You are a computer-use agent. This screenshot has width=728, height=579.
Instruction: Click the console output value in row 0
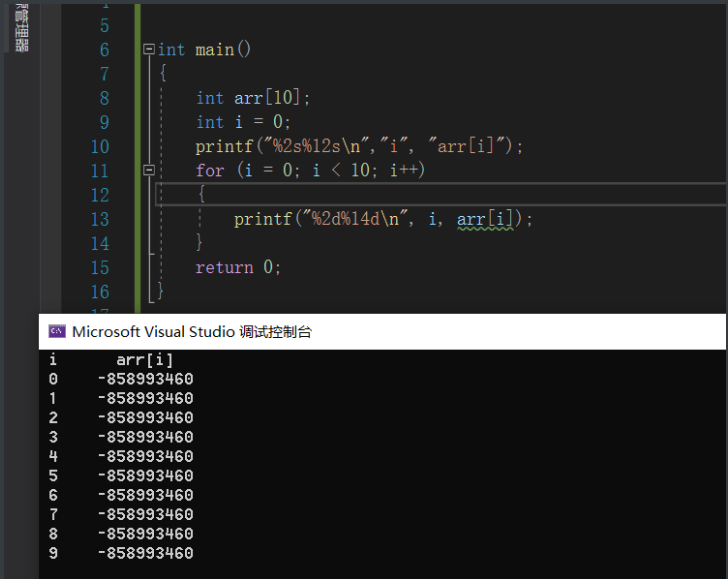[x=145, y=379]
